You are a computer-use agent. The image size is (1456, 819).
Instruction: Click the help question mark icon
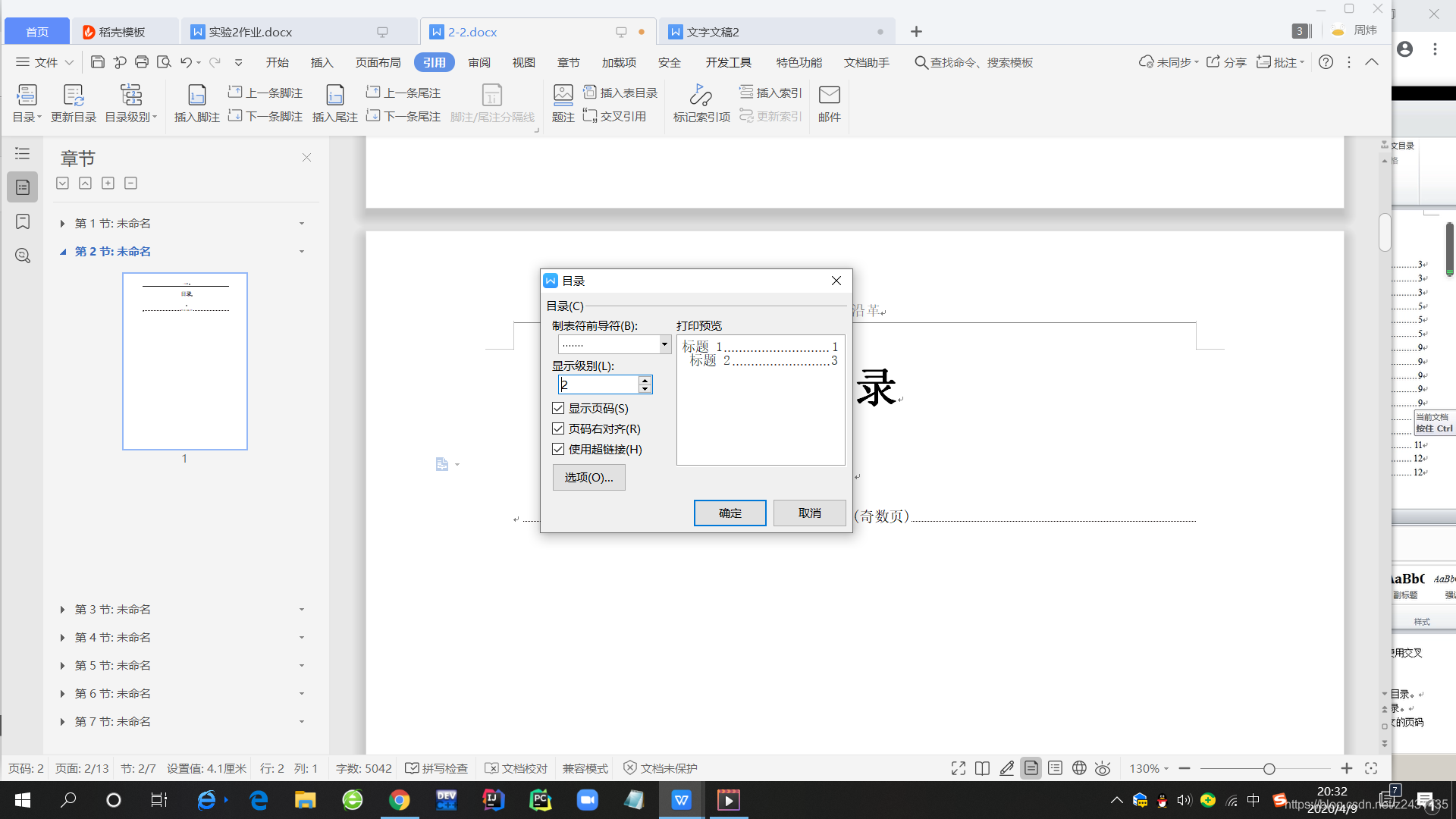(1326, 62)
